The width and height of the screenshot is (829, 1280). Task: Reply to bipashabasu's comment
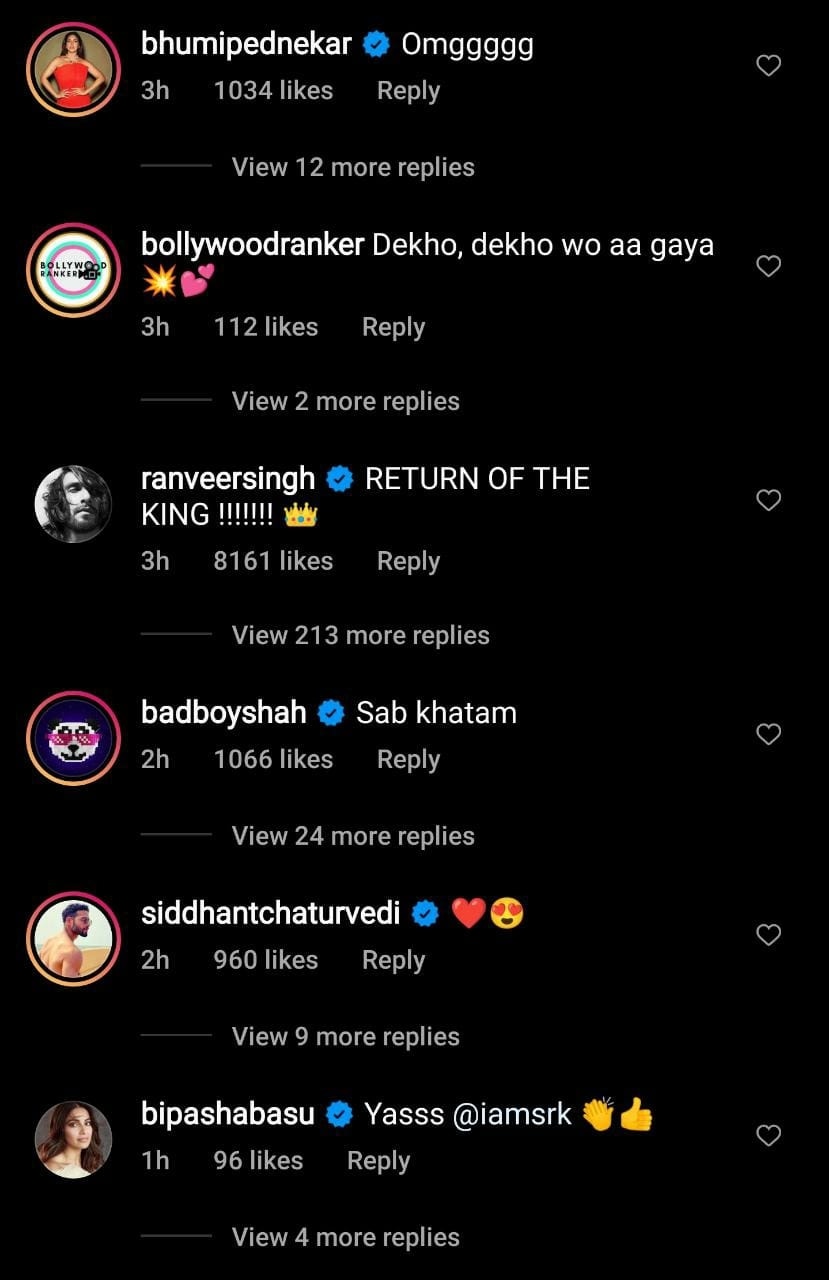click(x=378, y=1161)
